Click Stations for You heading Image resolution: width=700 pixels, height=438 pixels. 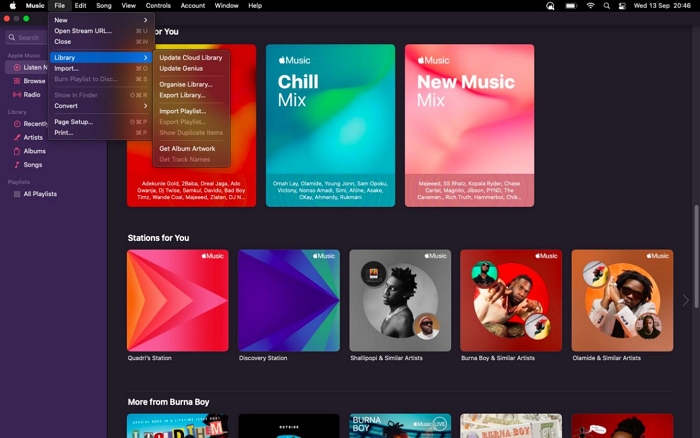click(158, 238)
